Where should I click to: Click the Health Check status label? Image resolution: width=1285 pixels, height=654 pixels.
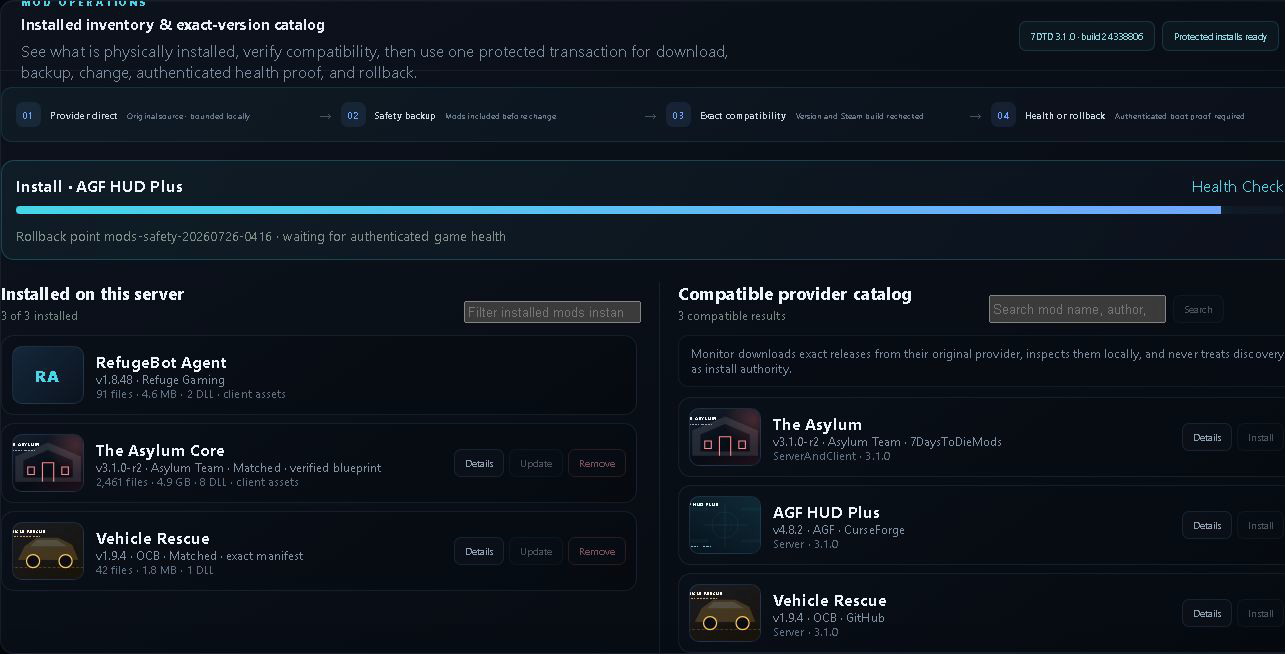(x=1237, y=186)
